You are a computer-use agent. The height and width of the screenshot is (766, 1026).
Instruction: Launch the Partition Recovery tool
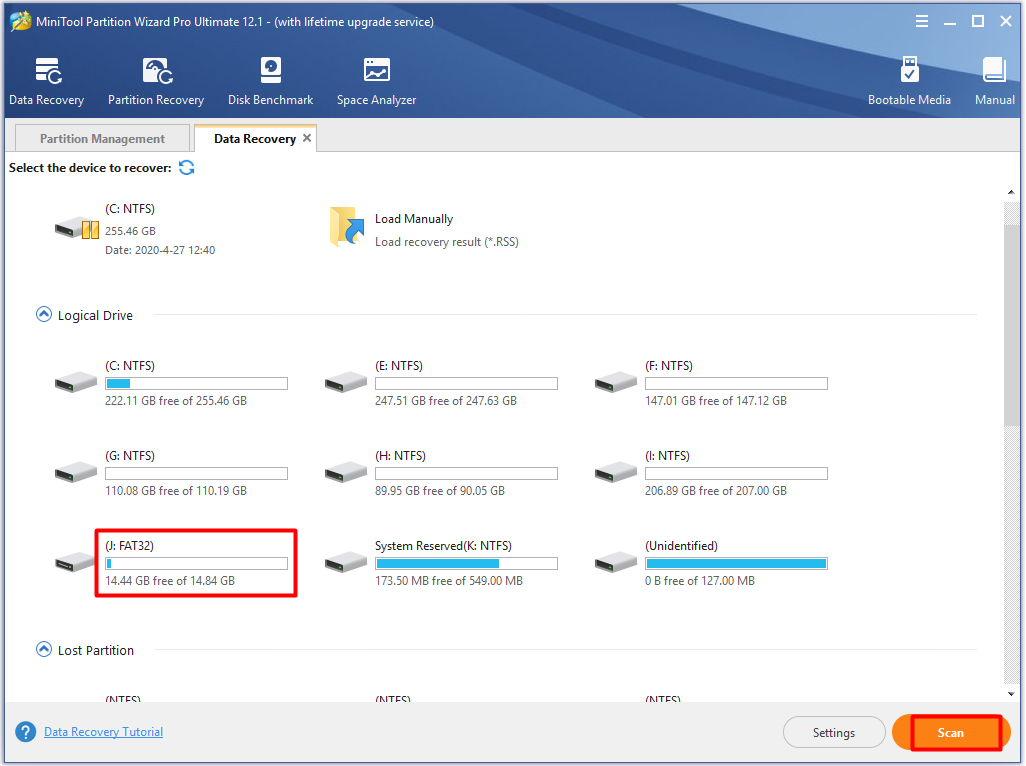click(x=156, y=81)
